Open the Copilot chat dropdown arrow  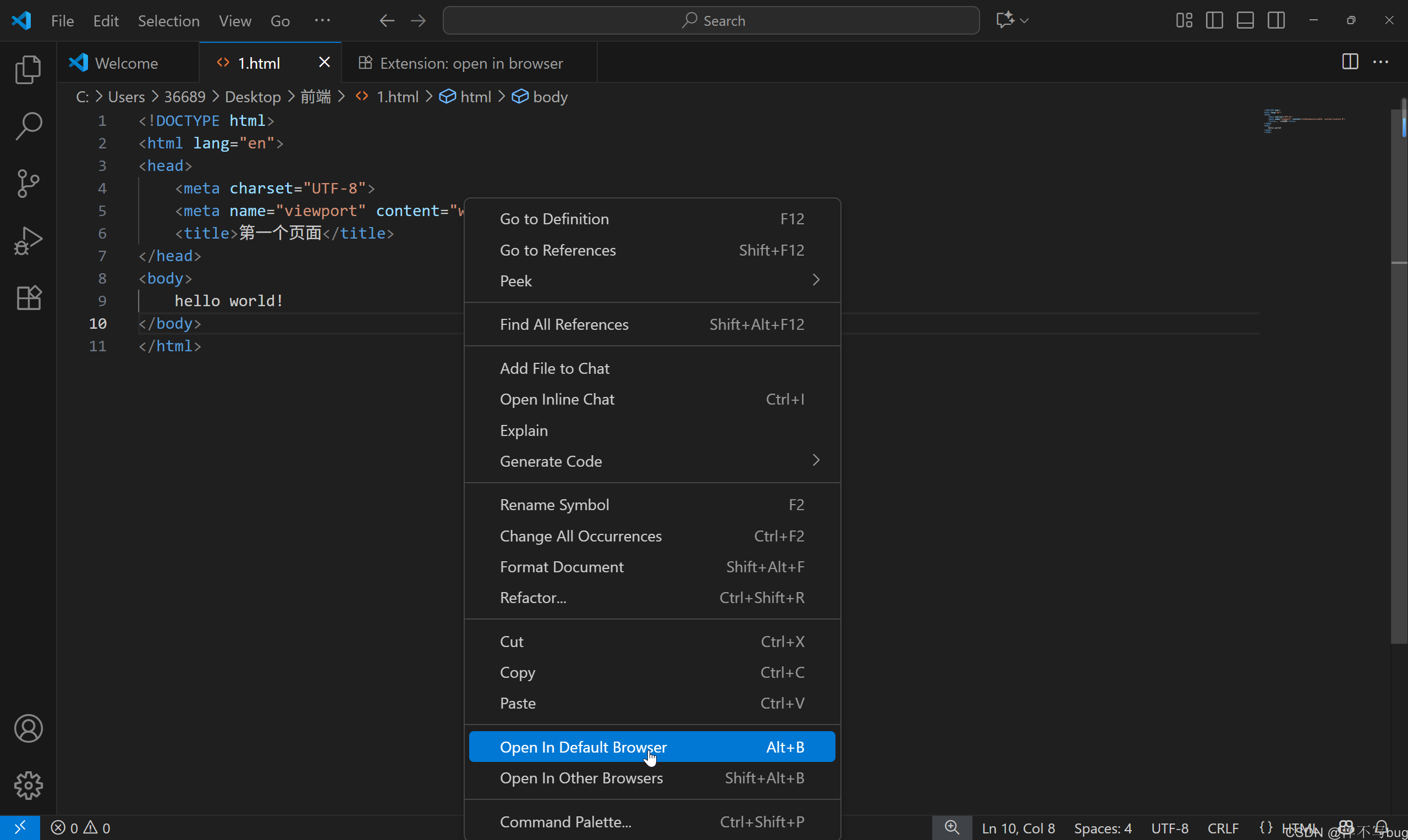click(1024, 20)
